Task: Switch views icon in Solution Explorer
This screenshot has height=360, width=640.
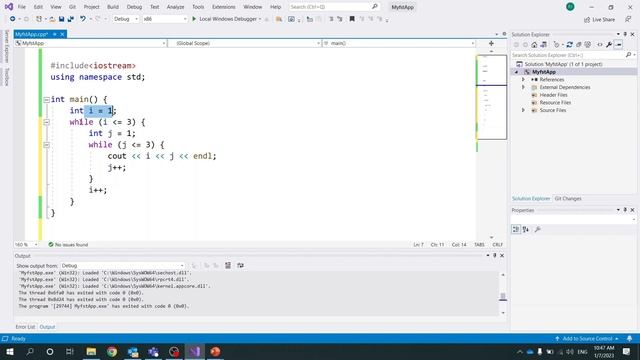Action: click(x=543, y=44)
